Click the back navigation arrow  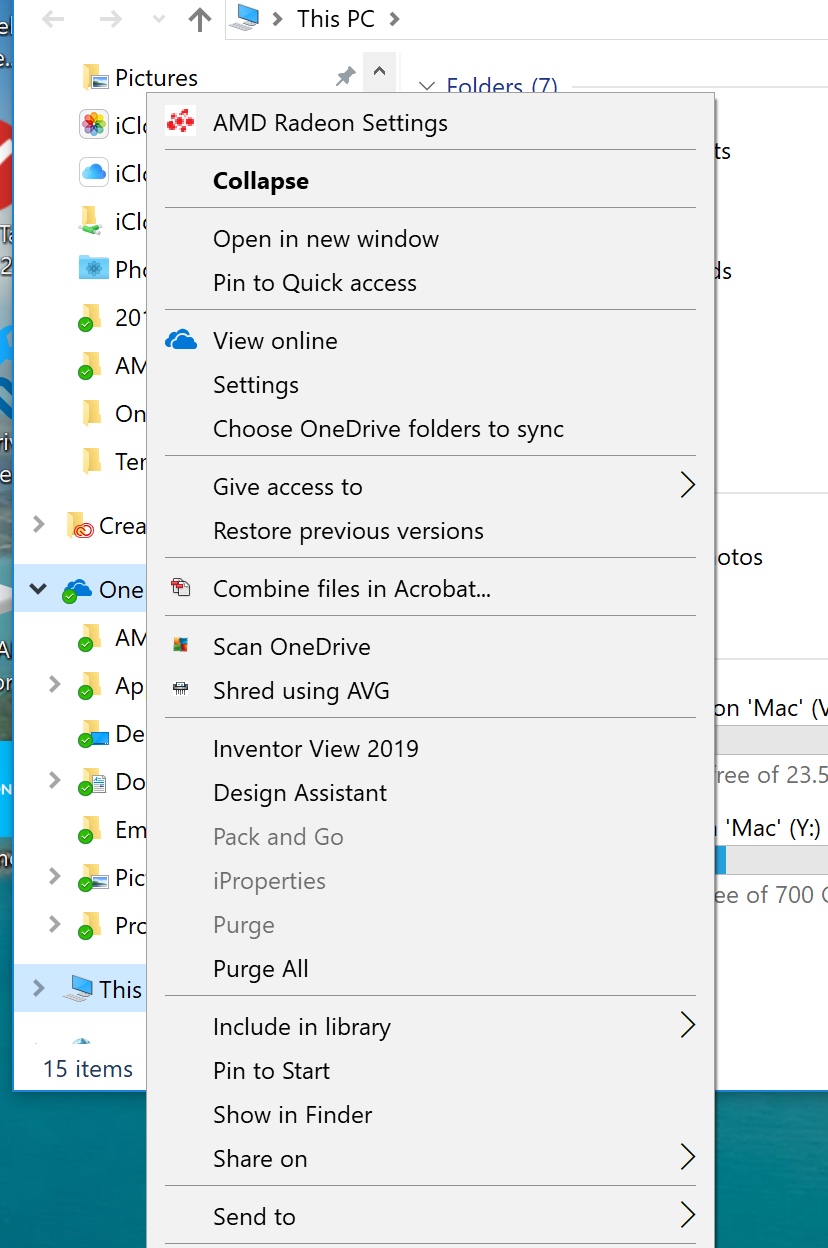(x=51, y=18)
